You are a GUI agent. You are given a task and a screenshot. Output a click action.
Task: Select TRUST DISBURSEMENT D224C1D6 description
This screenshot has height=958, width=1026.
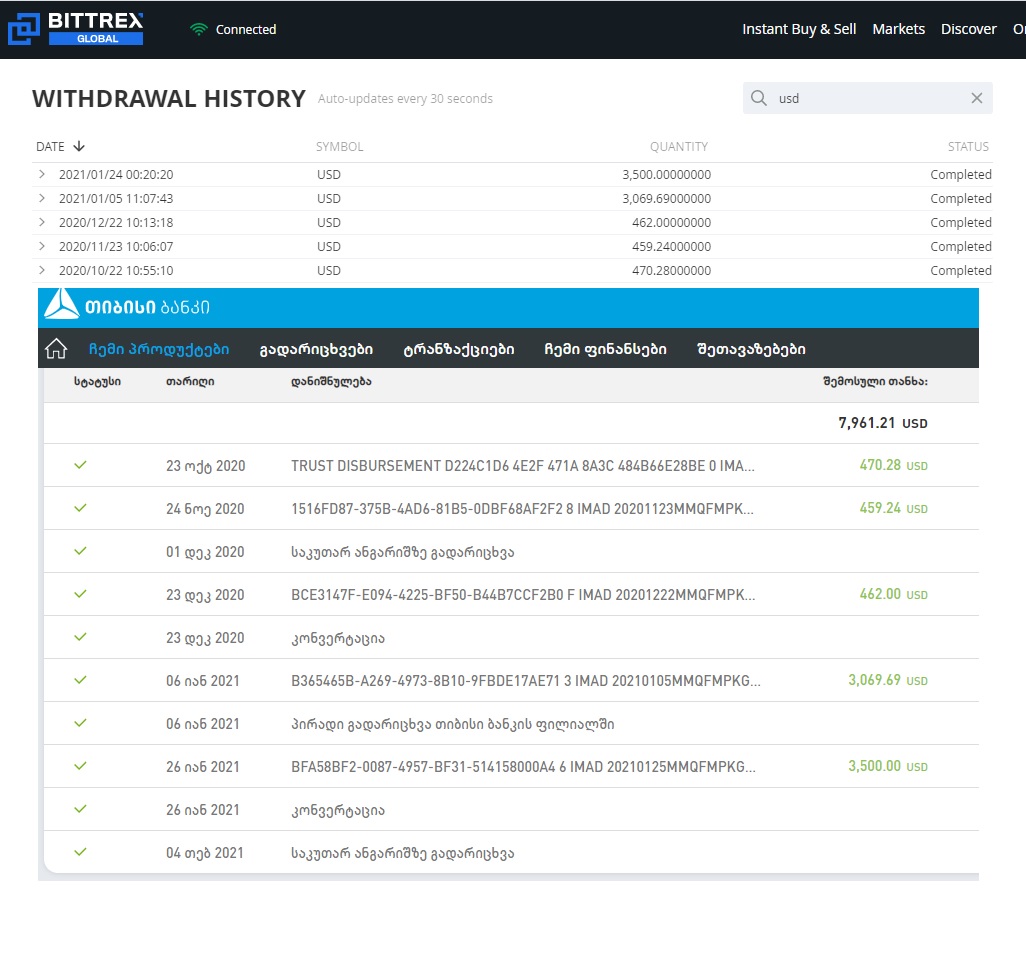pos(522,466)
